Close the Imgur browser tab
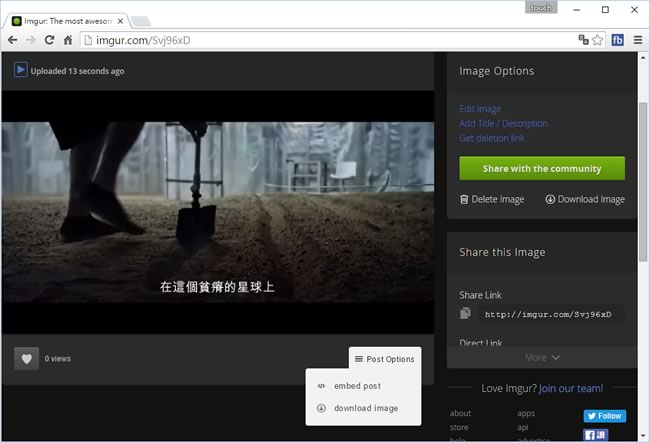Image resolution: width=650 pixels, height=443 pixels. [120, 21]
